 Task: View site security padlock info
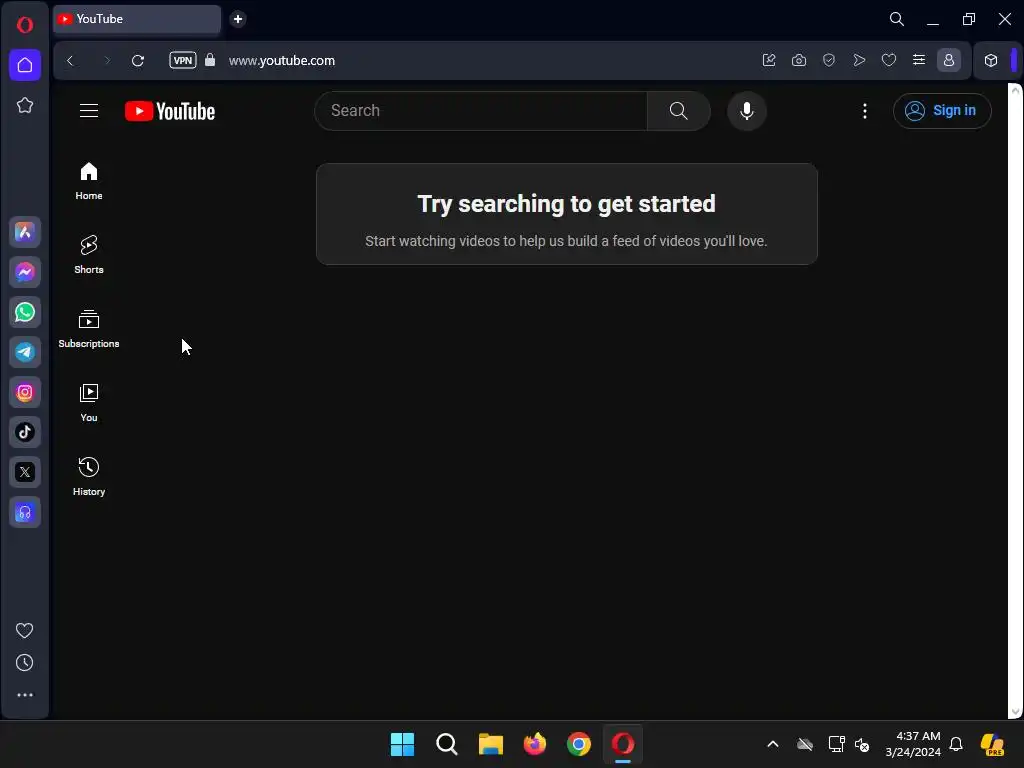point(210,60)
